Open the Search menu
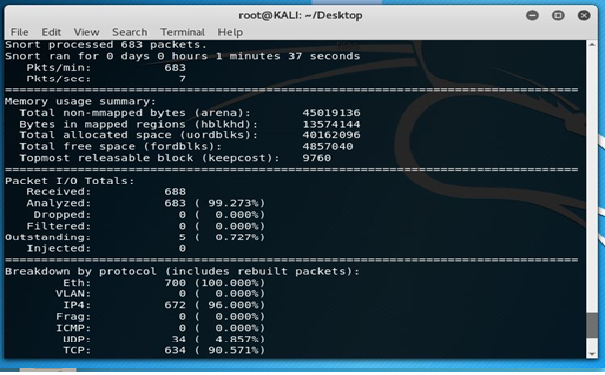605x375 pixels. (129, 32)
